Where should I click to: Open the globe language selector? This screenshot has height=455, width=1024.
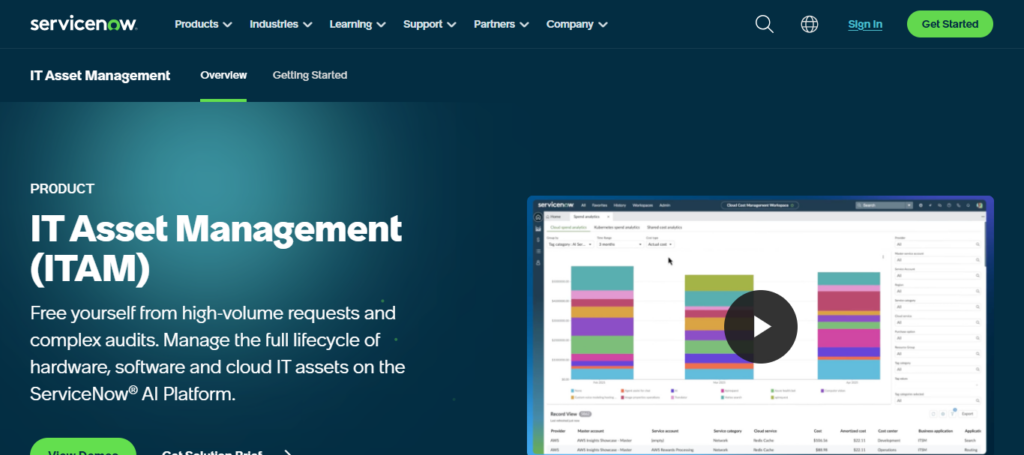click(x=809, y=24)
